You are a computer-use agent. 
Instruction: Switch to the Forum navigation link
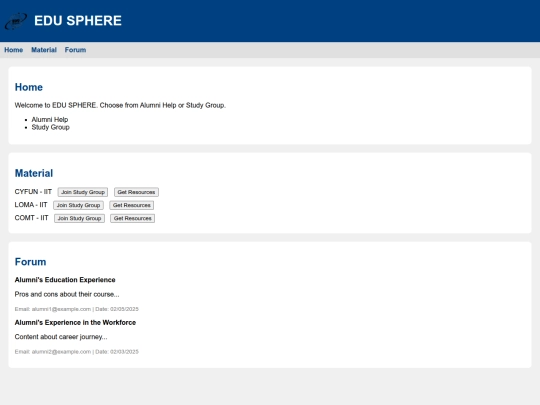[75, 50]
